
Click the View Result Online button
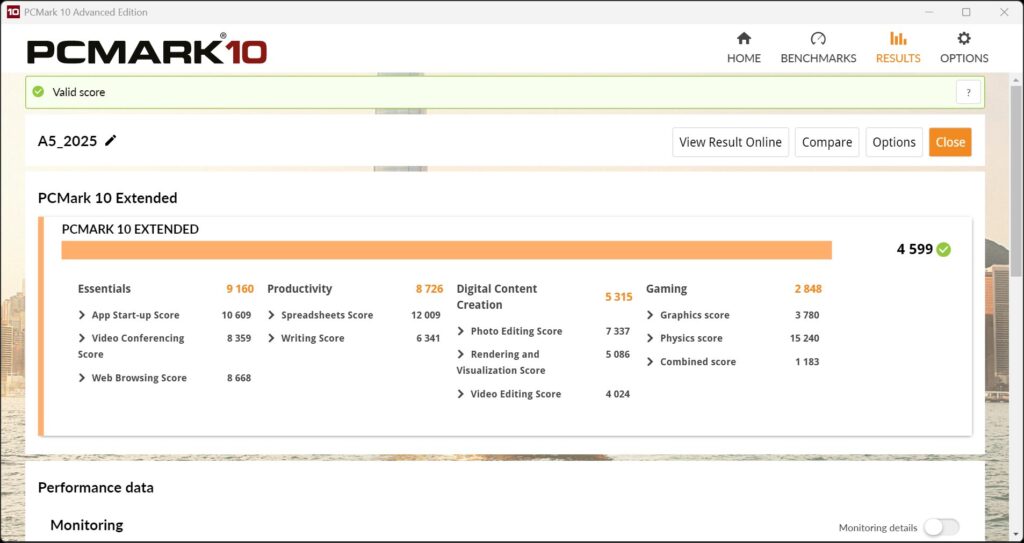(x=730, y=142)
